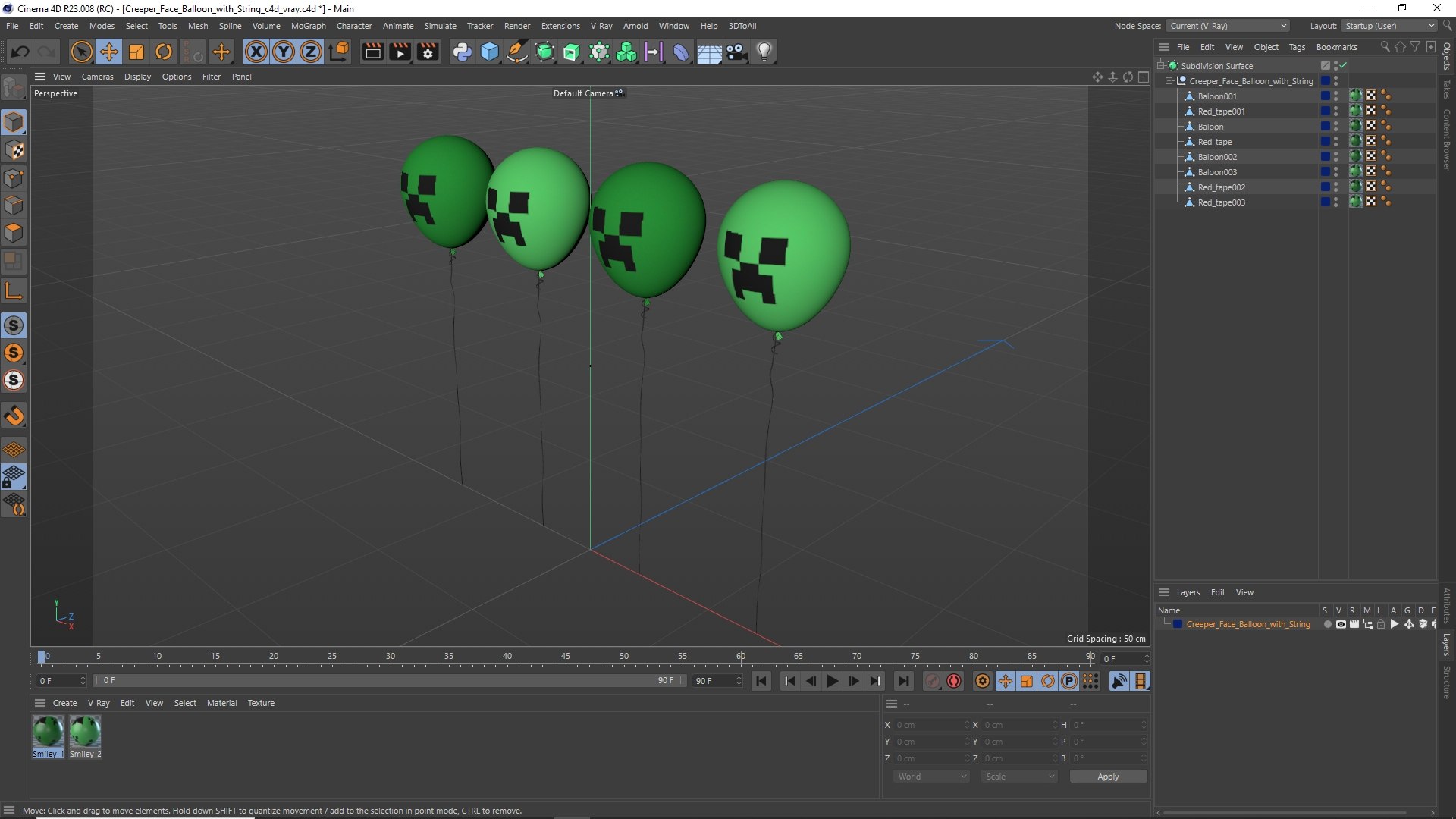Jump to start of animation

pyautogui.click(x=761, y=681)
